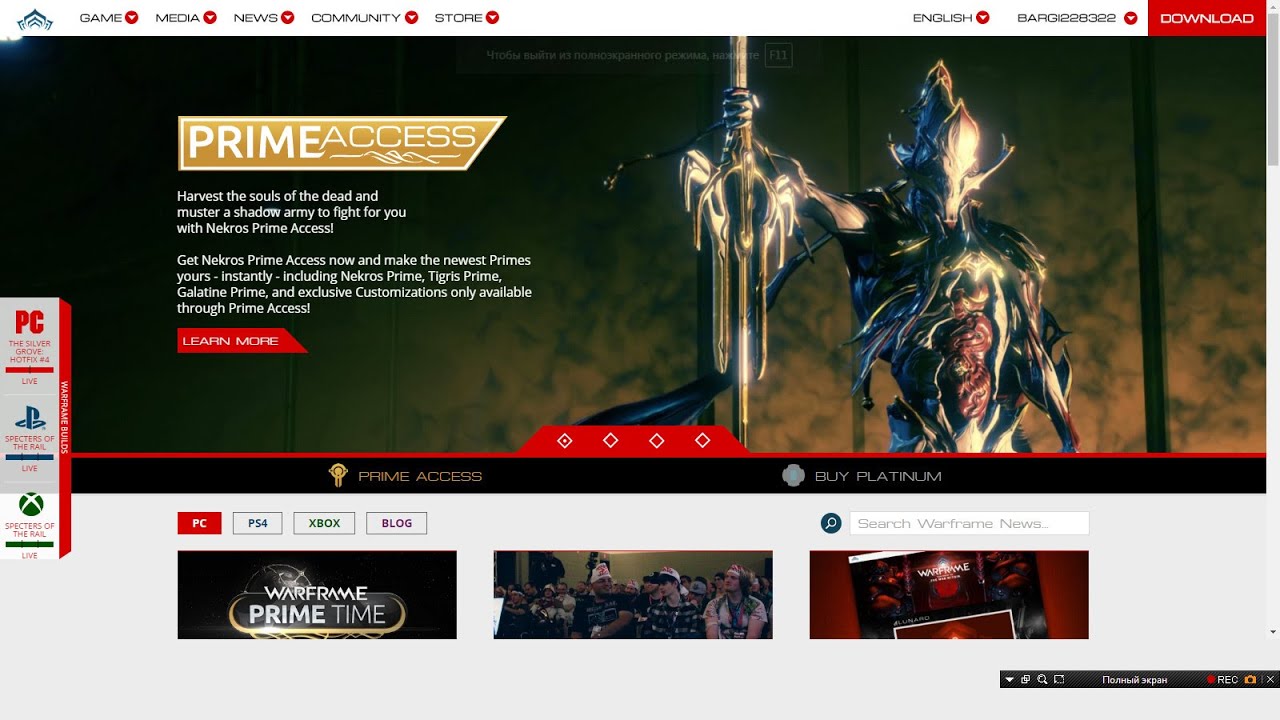Viewport: 1280px width, 720px height.
Task: Open the COMMUNITY dropdown menu
Action: 365,18
